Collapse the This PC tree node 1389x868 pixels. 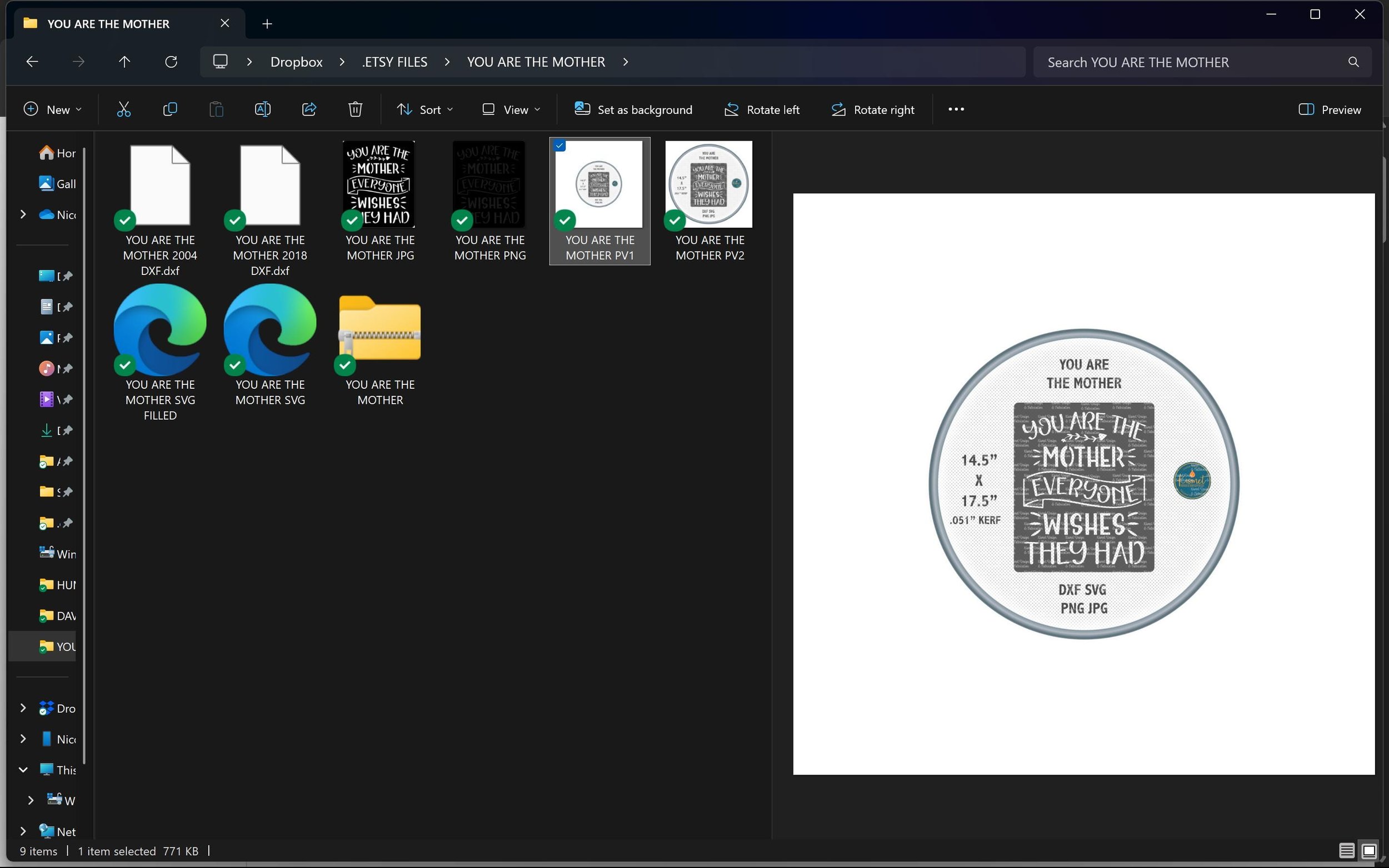coord(23,770)
